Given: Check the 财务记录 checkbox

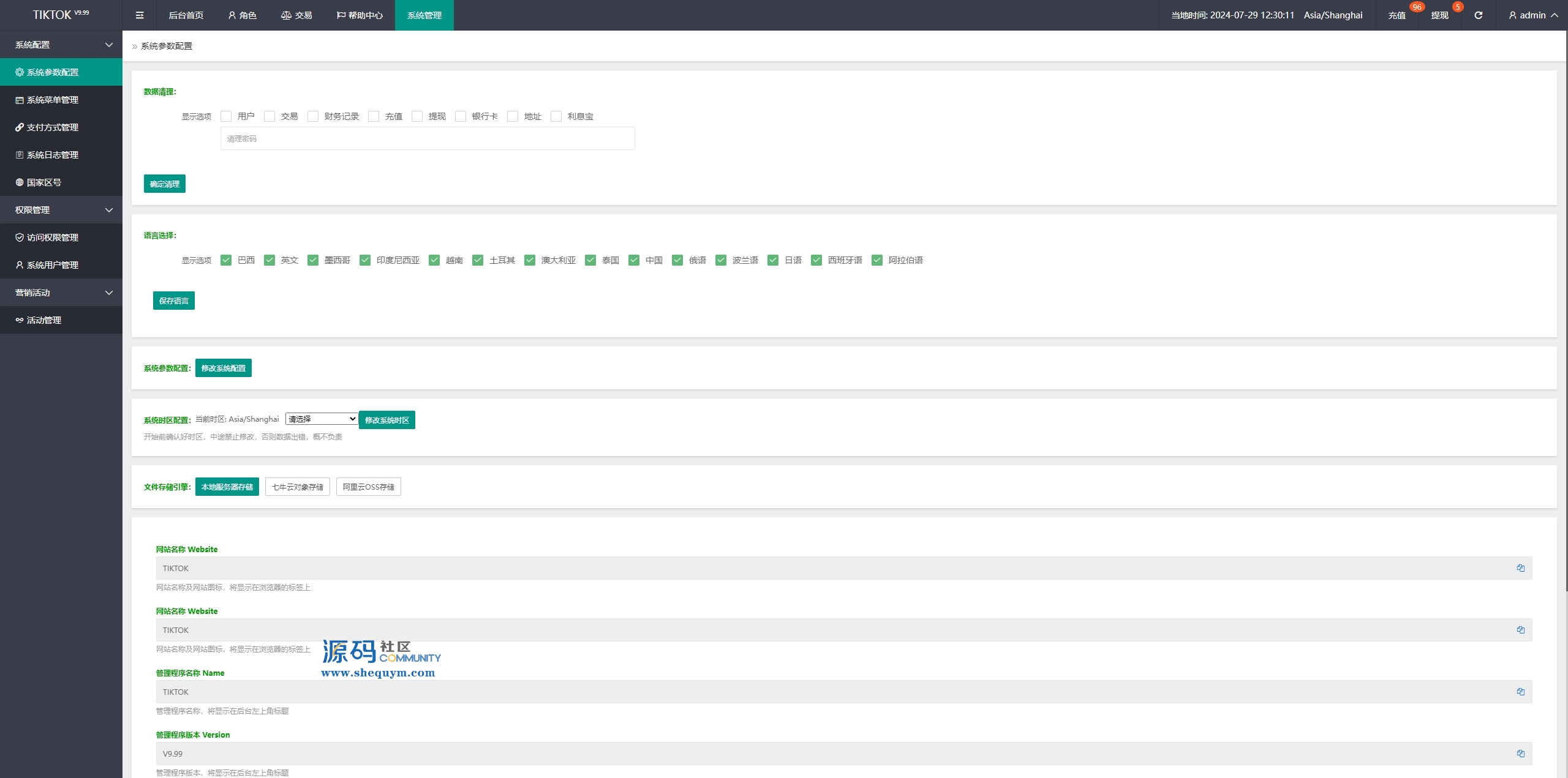Looking at the screenshot, I should tap(313, 116).
